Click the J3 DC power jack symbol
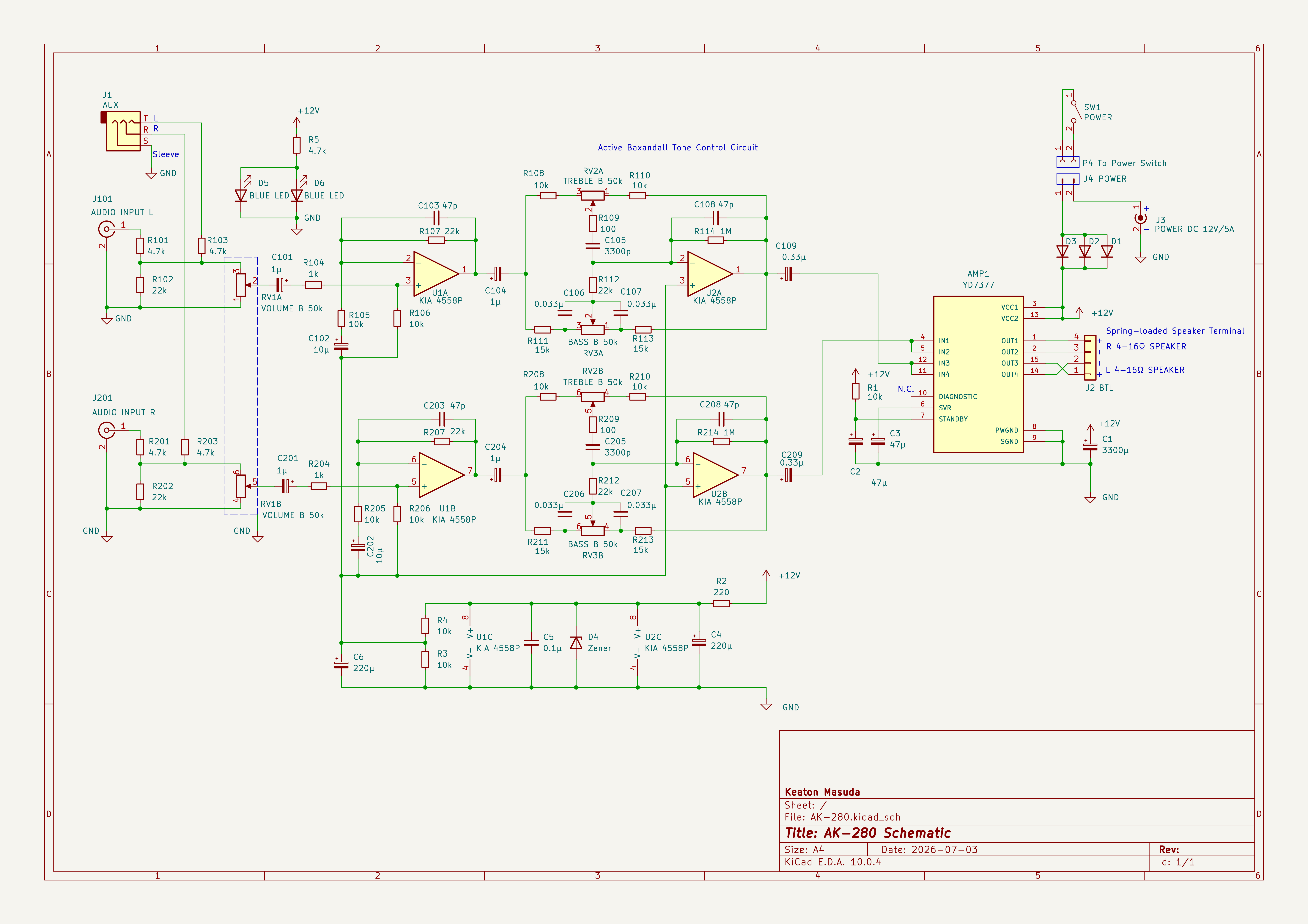The image size is (1308, 924). 1140,218
